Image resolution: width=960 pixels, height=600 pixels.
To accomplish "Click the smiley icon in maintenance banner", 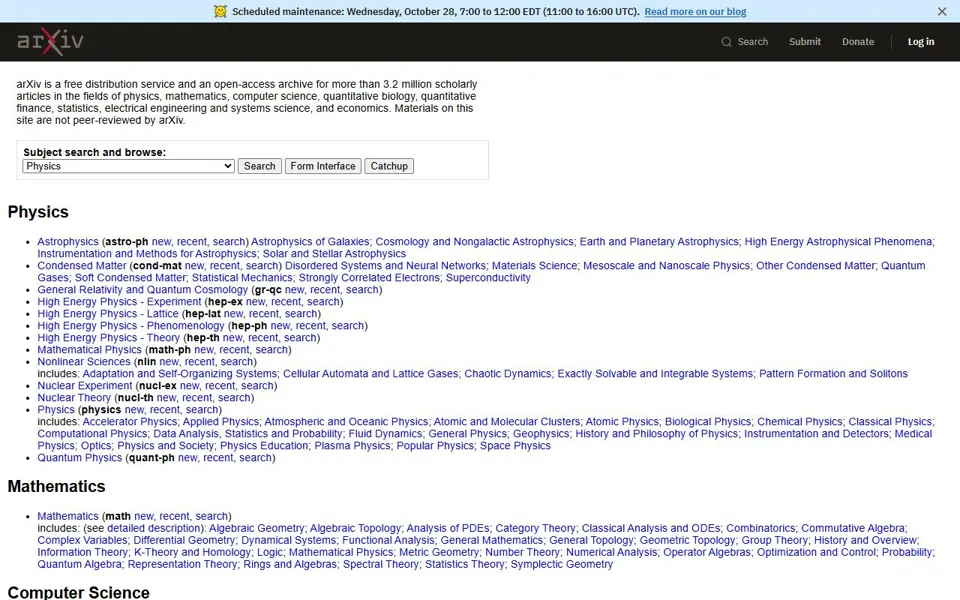I will [x=220, y=11].
